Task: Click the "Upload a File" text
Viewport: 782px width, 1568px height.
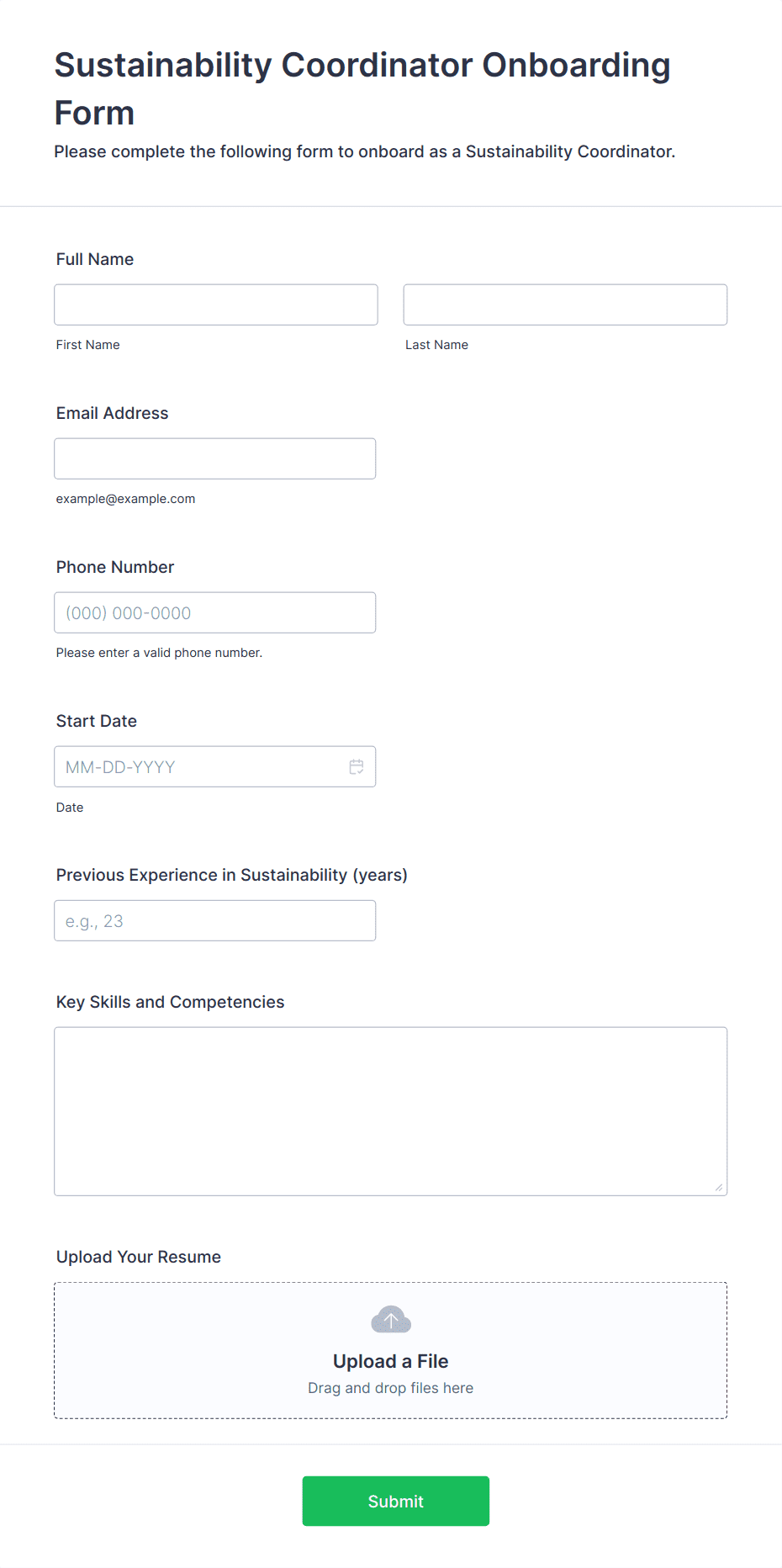Action: (x=391, y=1361)
